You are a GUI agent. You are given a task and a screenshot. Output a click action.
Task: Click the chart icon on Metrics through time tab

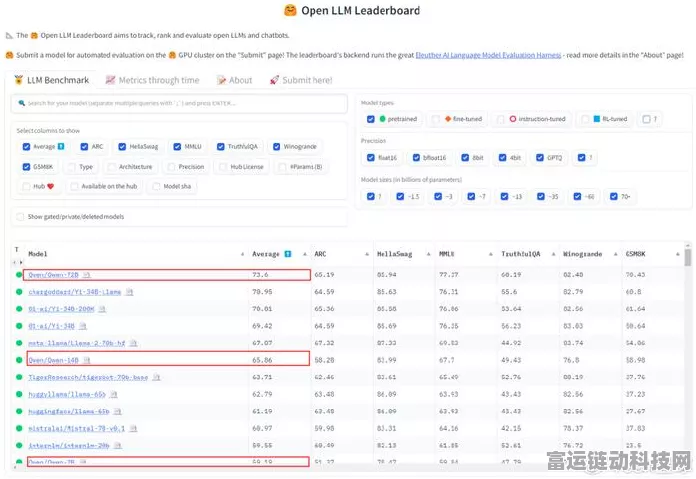coord(110,80)
